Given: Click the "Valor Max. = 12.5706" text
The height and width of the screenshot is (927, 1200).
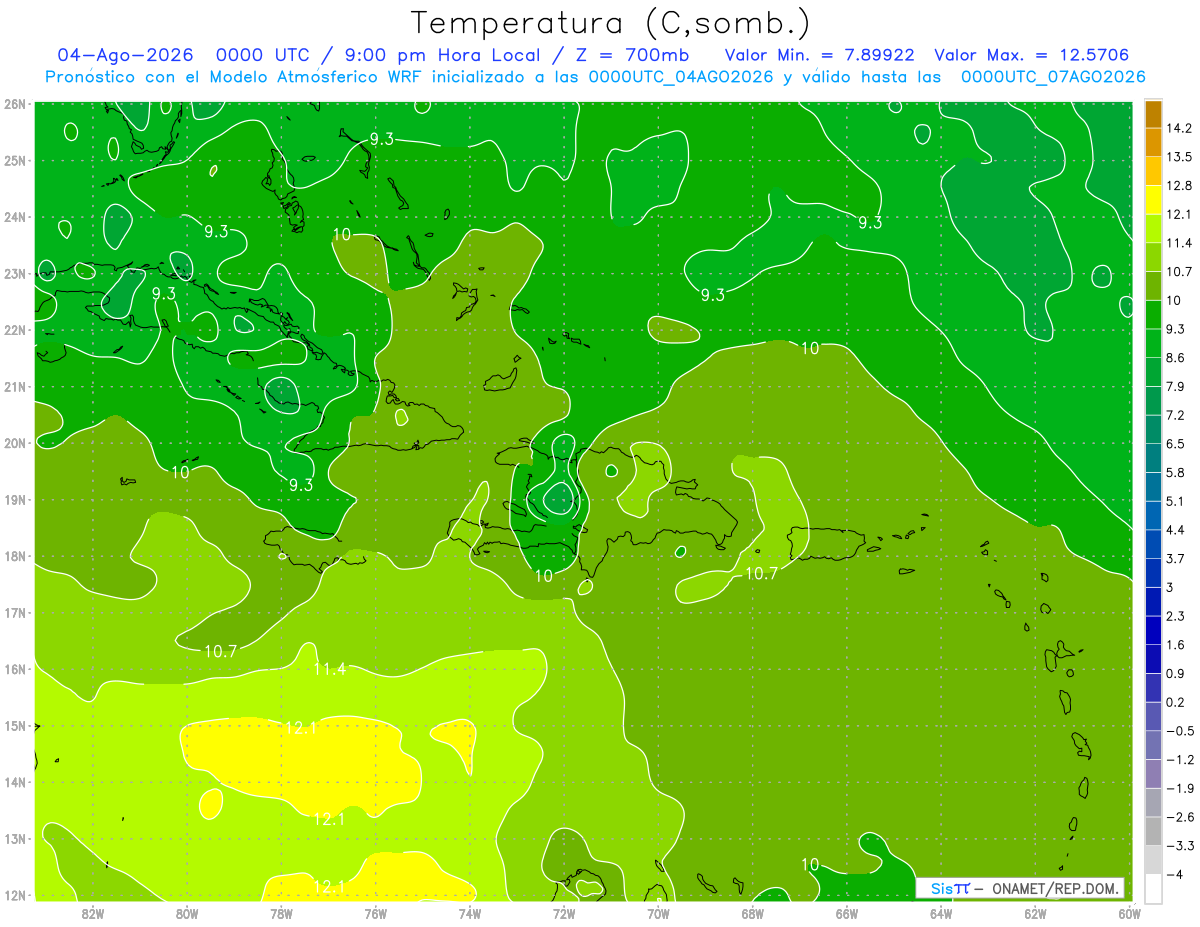Looking at the screenshot, I should pos(1031,55).
